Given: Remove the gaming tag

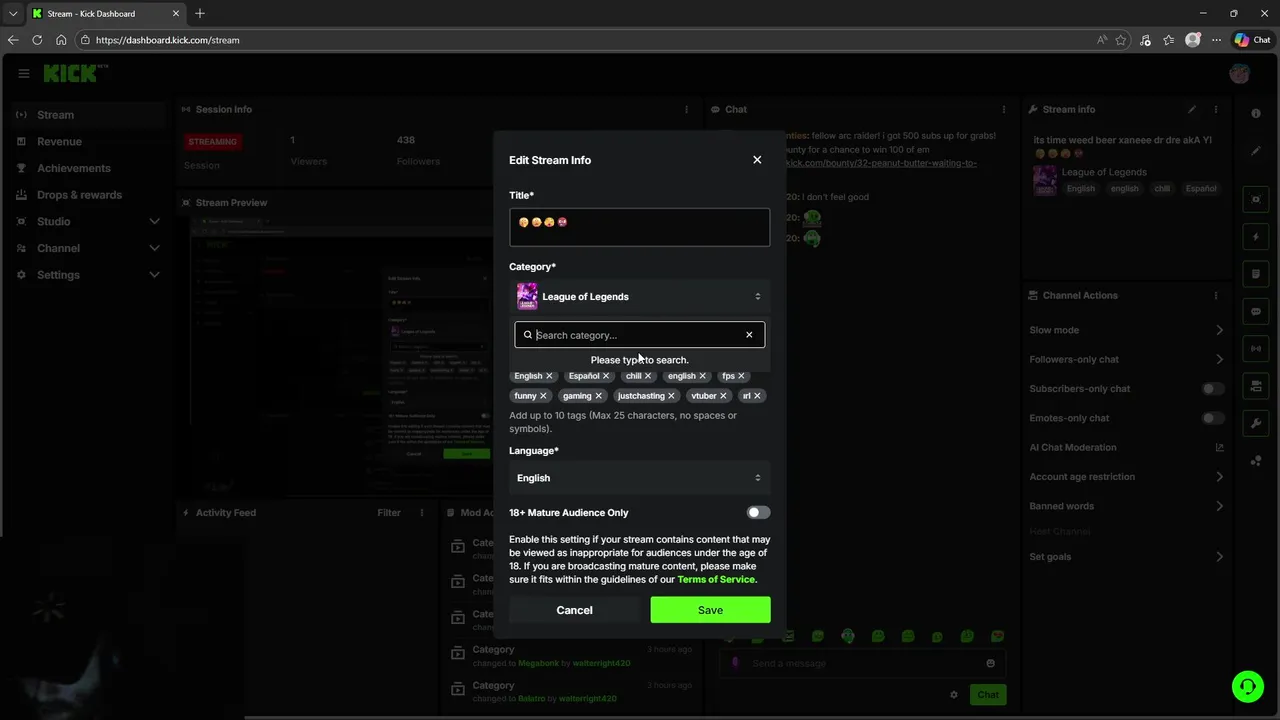Looking at the screenshot, I should click(598, 396).
